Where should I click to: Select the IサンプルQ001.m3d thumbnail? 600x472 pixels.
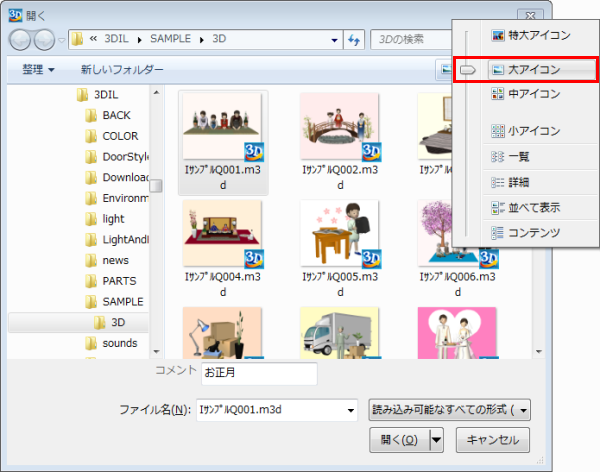[223, 143]
